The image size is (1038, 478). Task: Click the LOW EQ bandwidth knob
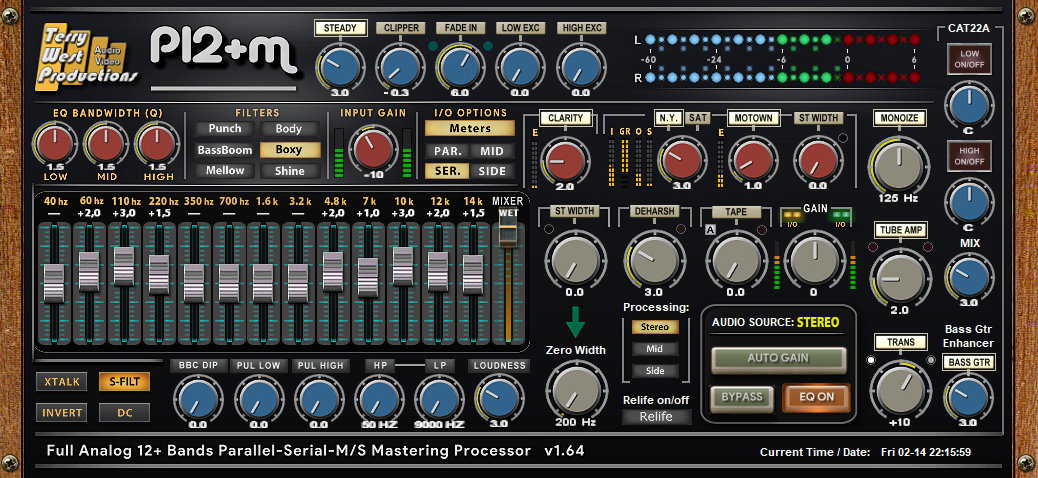(x=56, y=145)
